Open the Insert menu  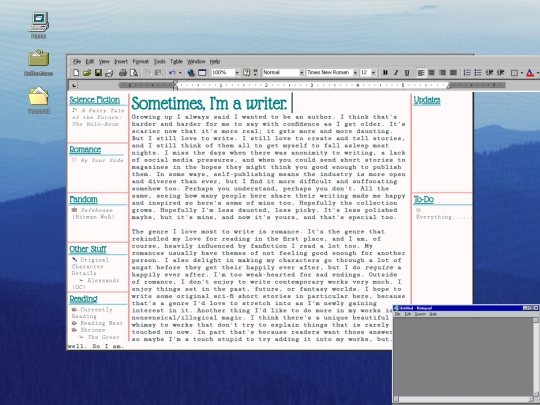click(121, 62)
